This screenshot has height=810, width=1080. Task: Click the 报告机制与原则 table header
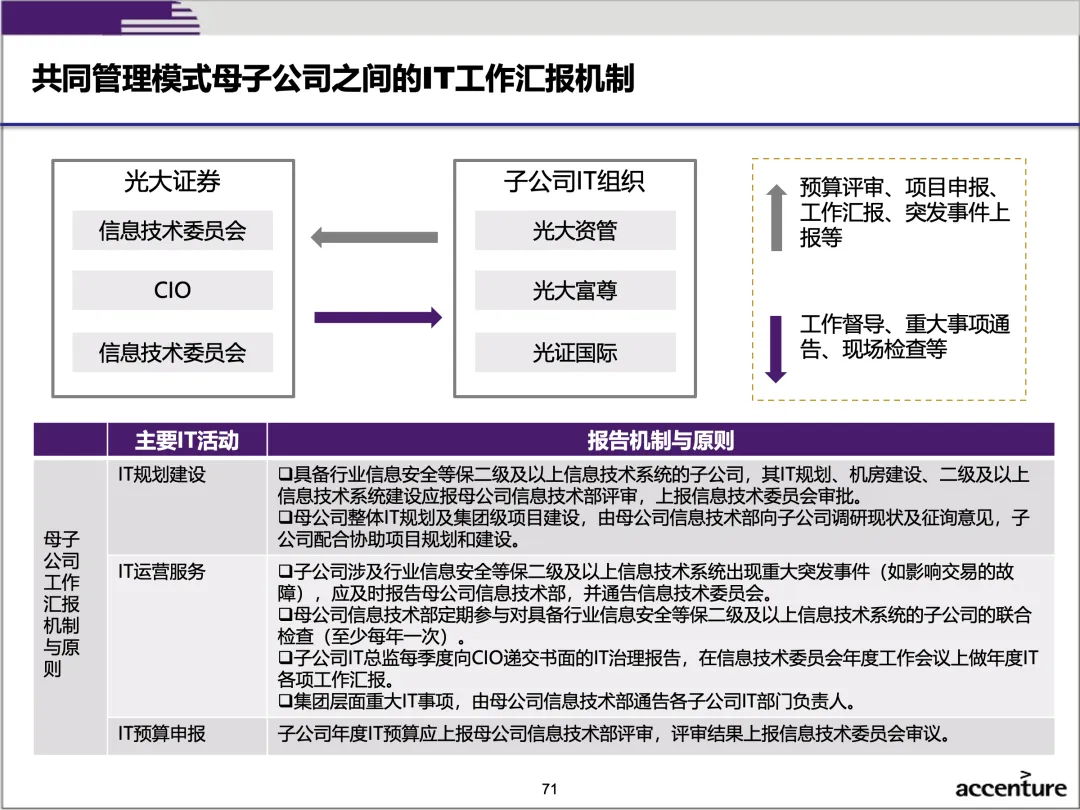pyautogui.click(x=661, y=439)
